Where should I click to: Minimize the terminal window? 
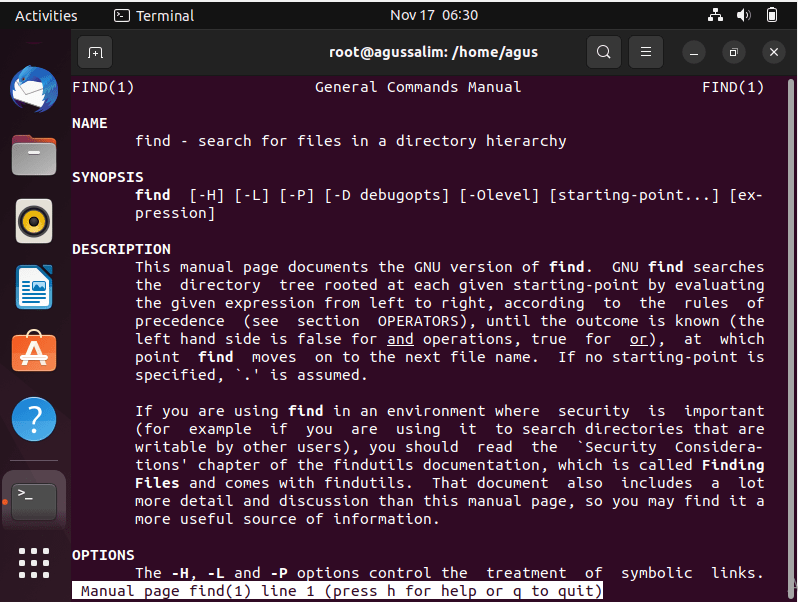694,52
